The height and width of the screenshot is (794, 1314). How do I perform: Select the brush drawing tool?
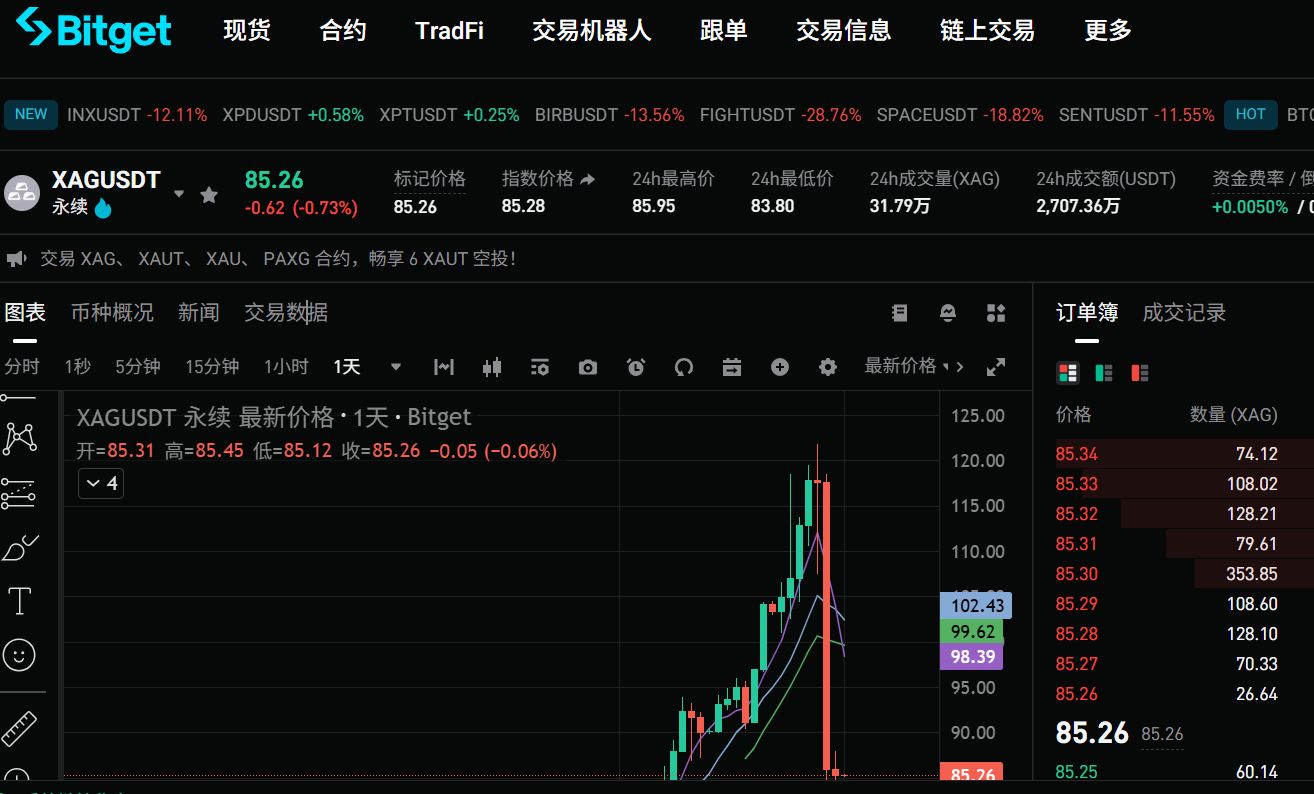point(20,547)
